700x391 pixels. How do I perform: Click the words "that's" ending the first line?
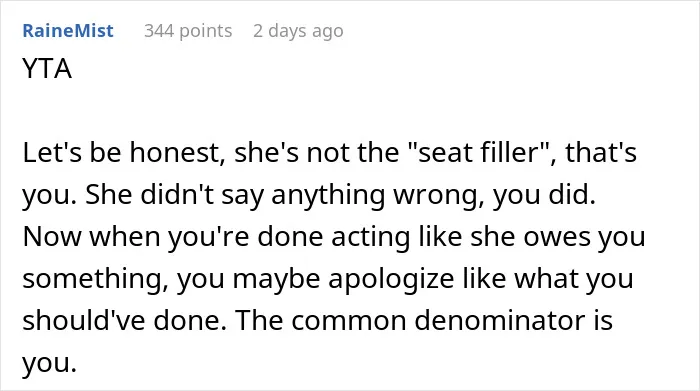pos(600,152)
